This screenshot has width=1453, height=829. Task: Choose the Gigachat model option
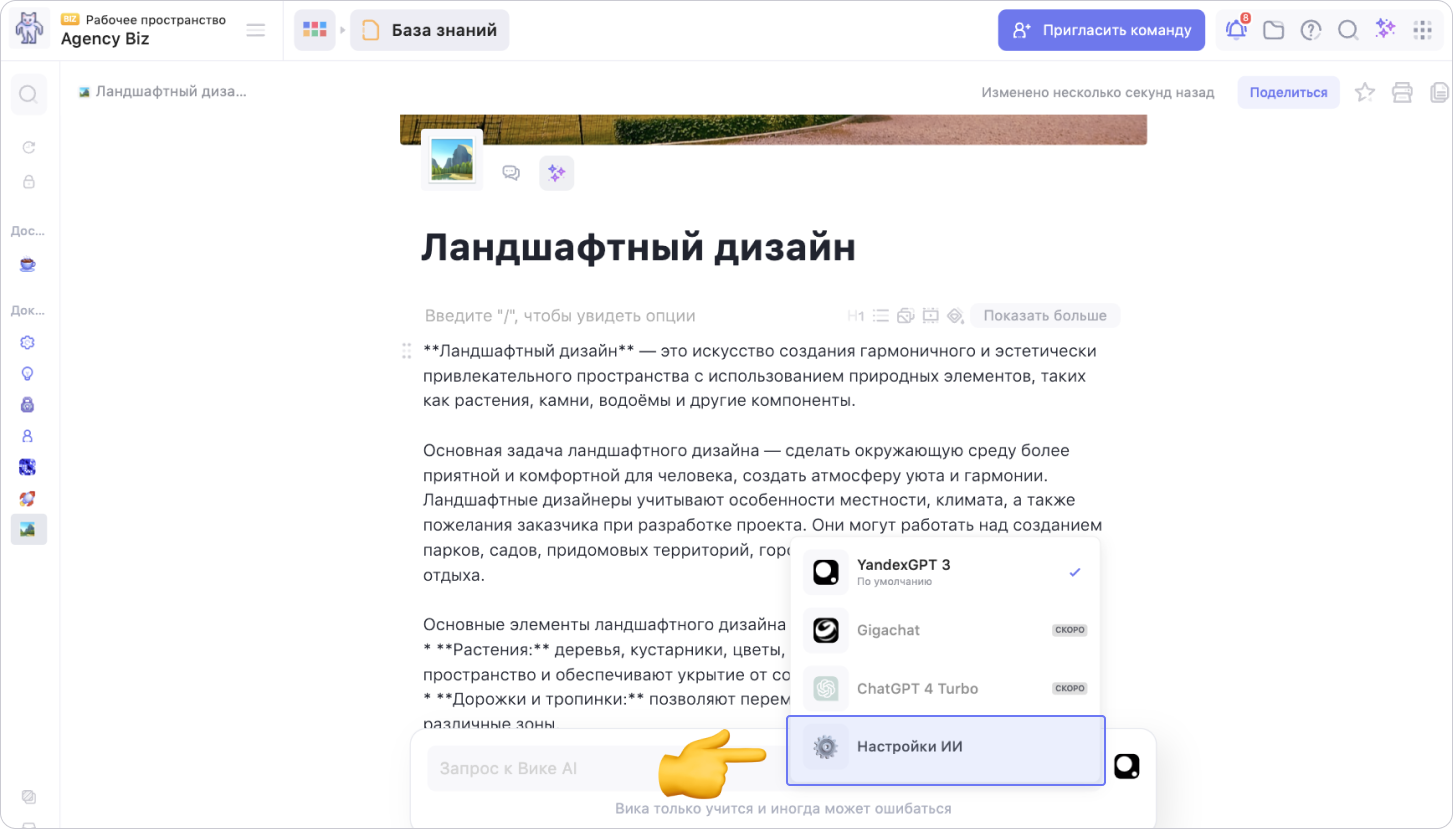pyautogui.click(x=943, y=630)
